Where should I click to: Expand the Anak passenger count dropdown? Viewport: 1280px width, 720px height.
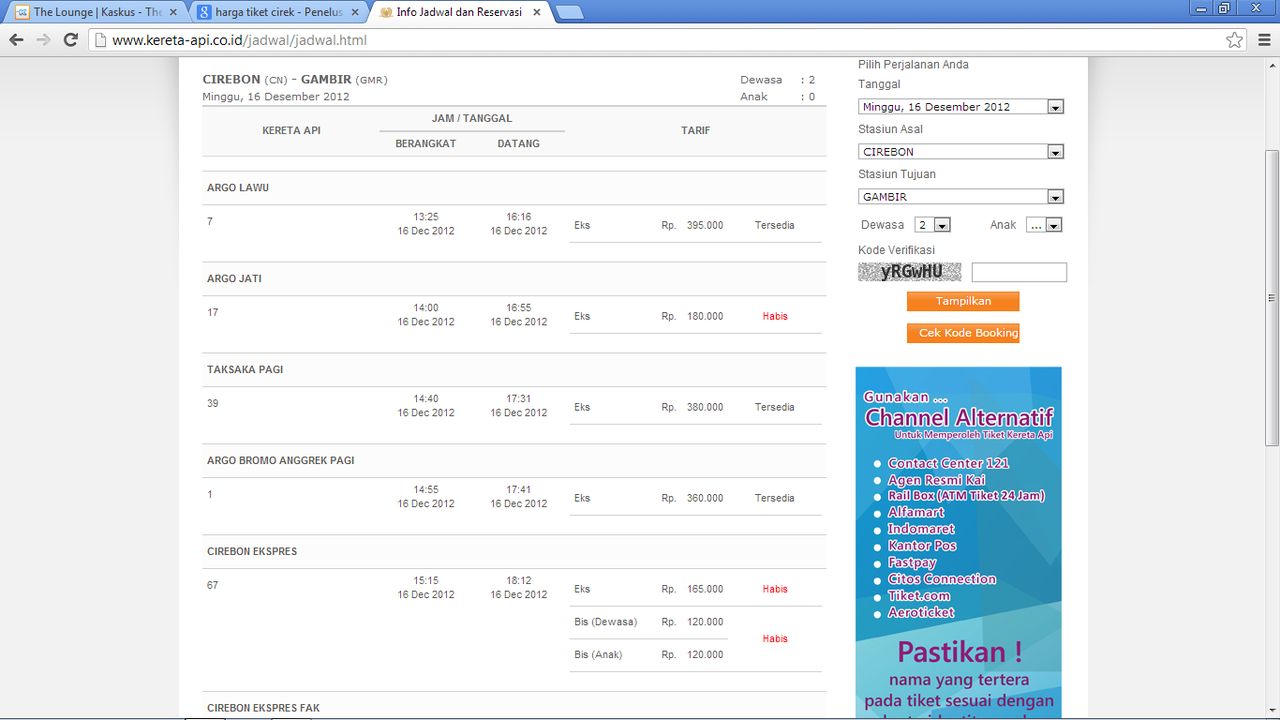[x=1044, y=225]
